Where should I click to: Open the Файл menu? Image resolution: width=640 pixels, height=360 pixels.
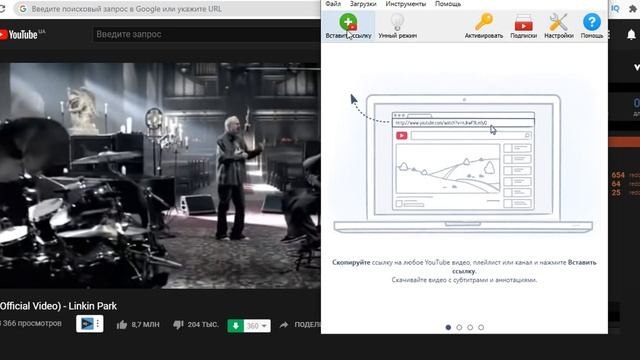333,4
